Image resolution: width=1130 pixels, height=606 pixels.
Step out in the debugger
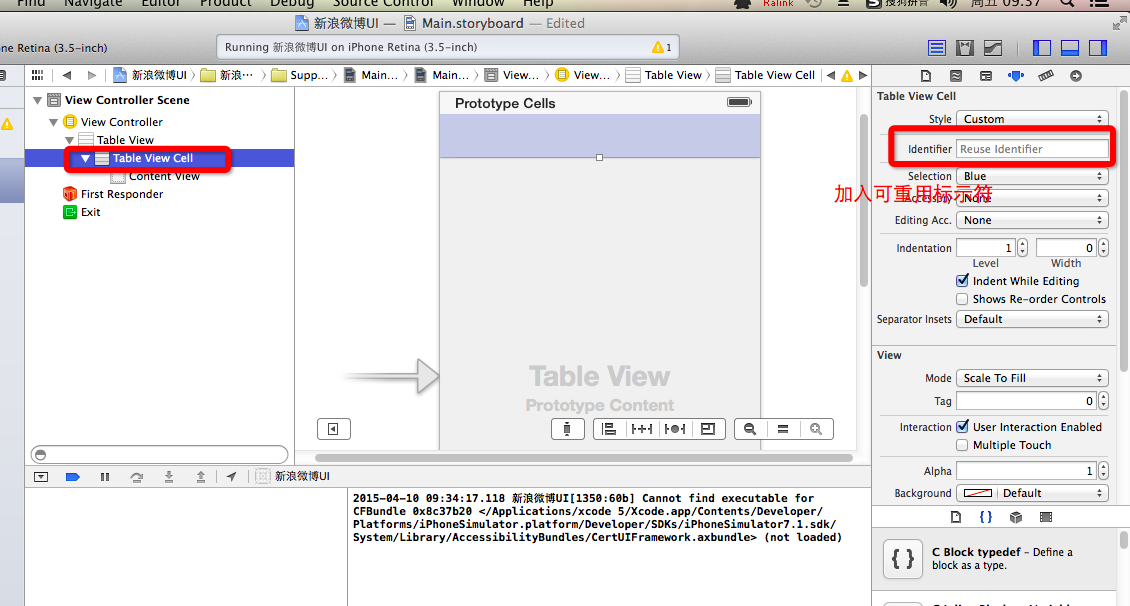click(200, 477)
